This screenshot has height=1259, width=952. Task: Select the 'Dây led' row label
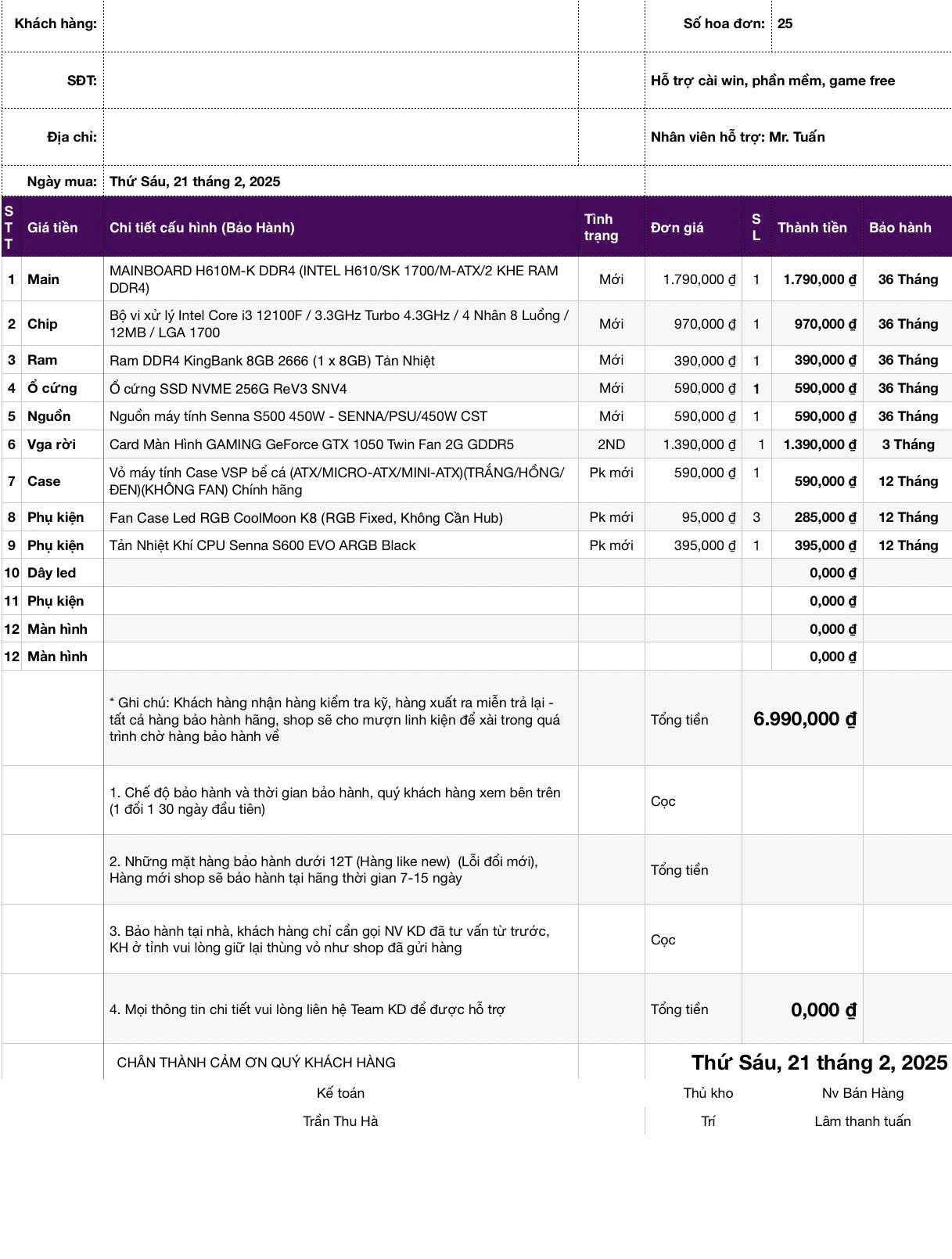(x=52, y=573)
